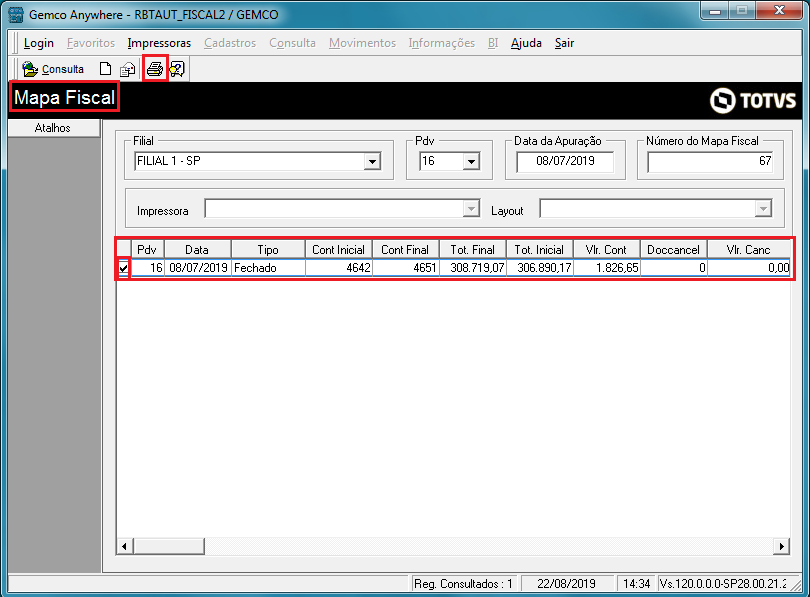Open the Layout dropdown
The width and height of the screenshot is (810, 597).
coord(763,209)
